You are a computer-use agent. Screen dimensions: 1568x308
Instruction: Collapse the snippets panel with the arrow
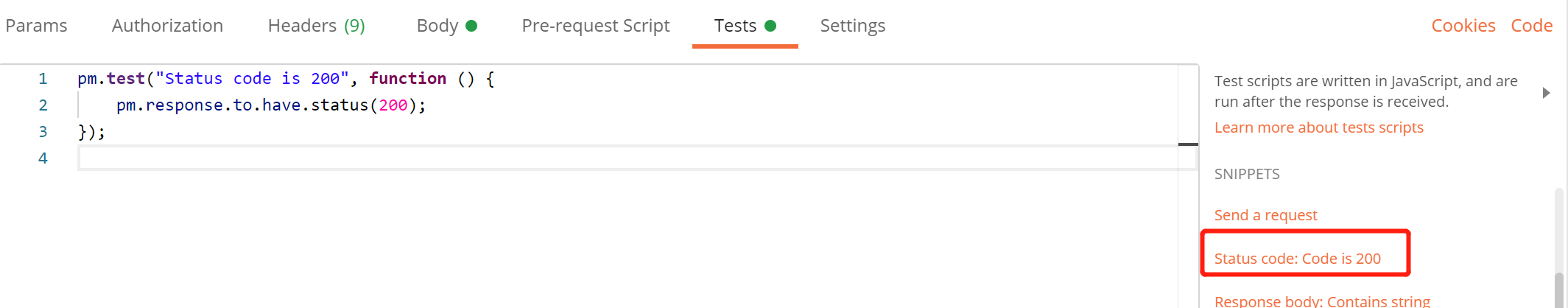1546,93
